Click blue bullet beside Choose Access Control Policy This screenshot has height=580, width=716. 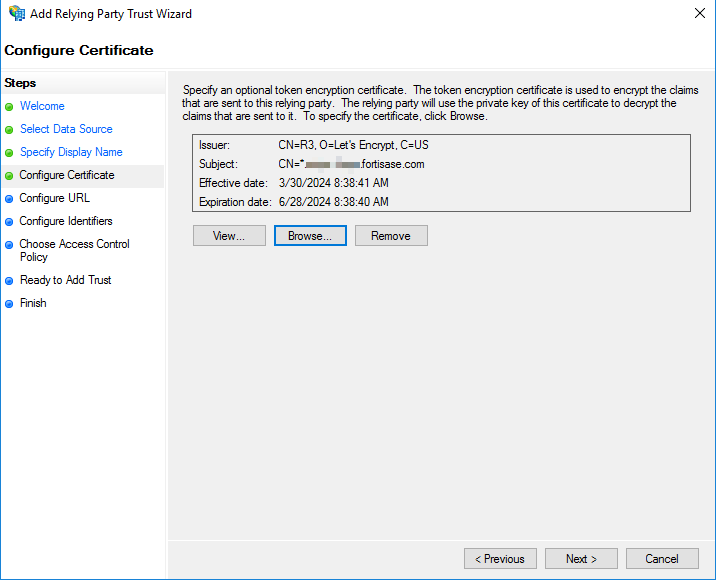[x=9, y=245]
